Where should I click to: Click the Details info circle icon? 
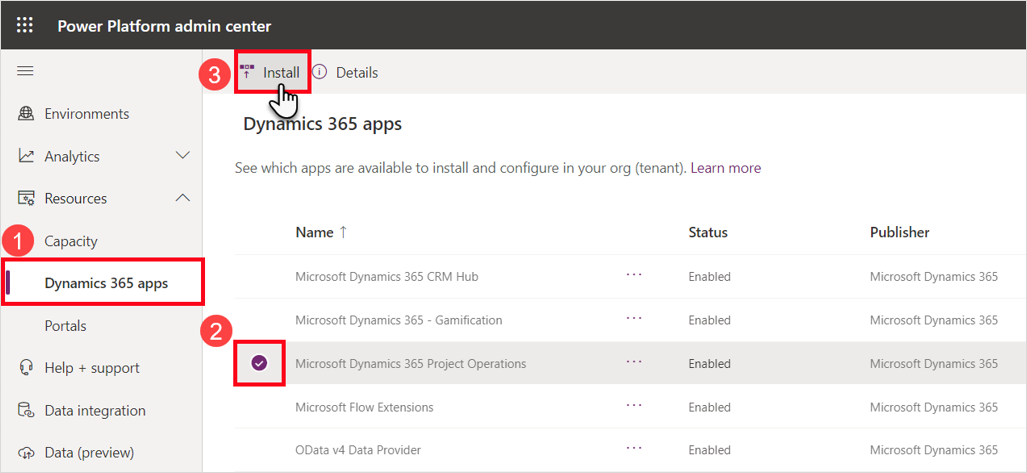(319, 72)
